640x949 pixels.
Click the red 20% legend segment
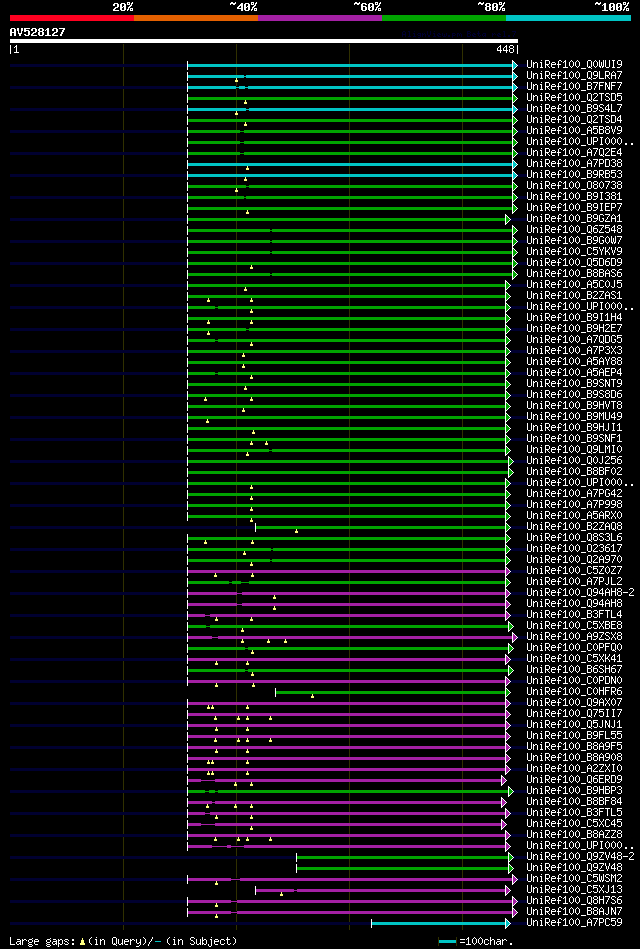72,18
